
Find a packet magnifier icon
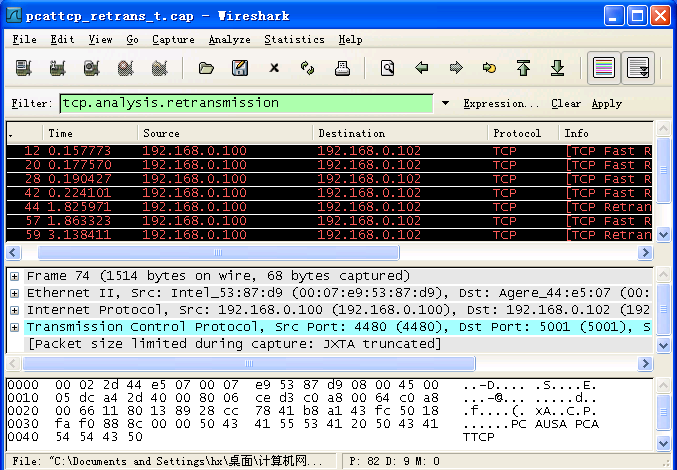pyautogui.click(x=387, y=68)
